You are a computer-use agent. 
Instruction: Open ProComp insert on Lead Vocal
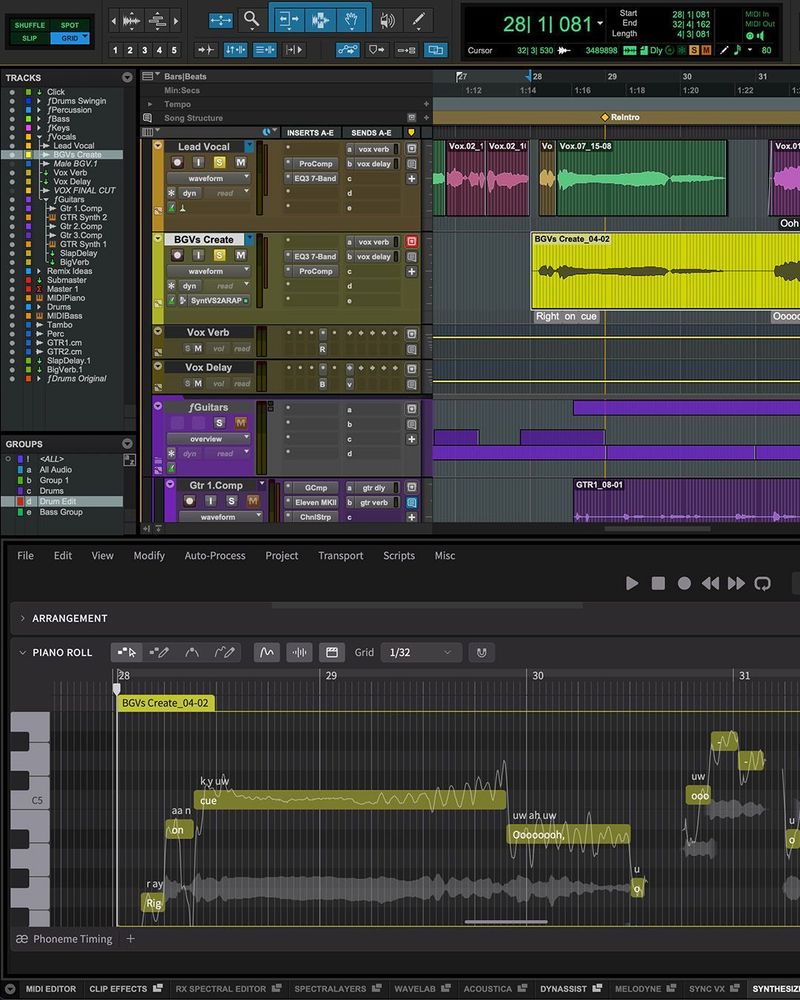tap(316, 164)
